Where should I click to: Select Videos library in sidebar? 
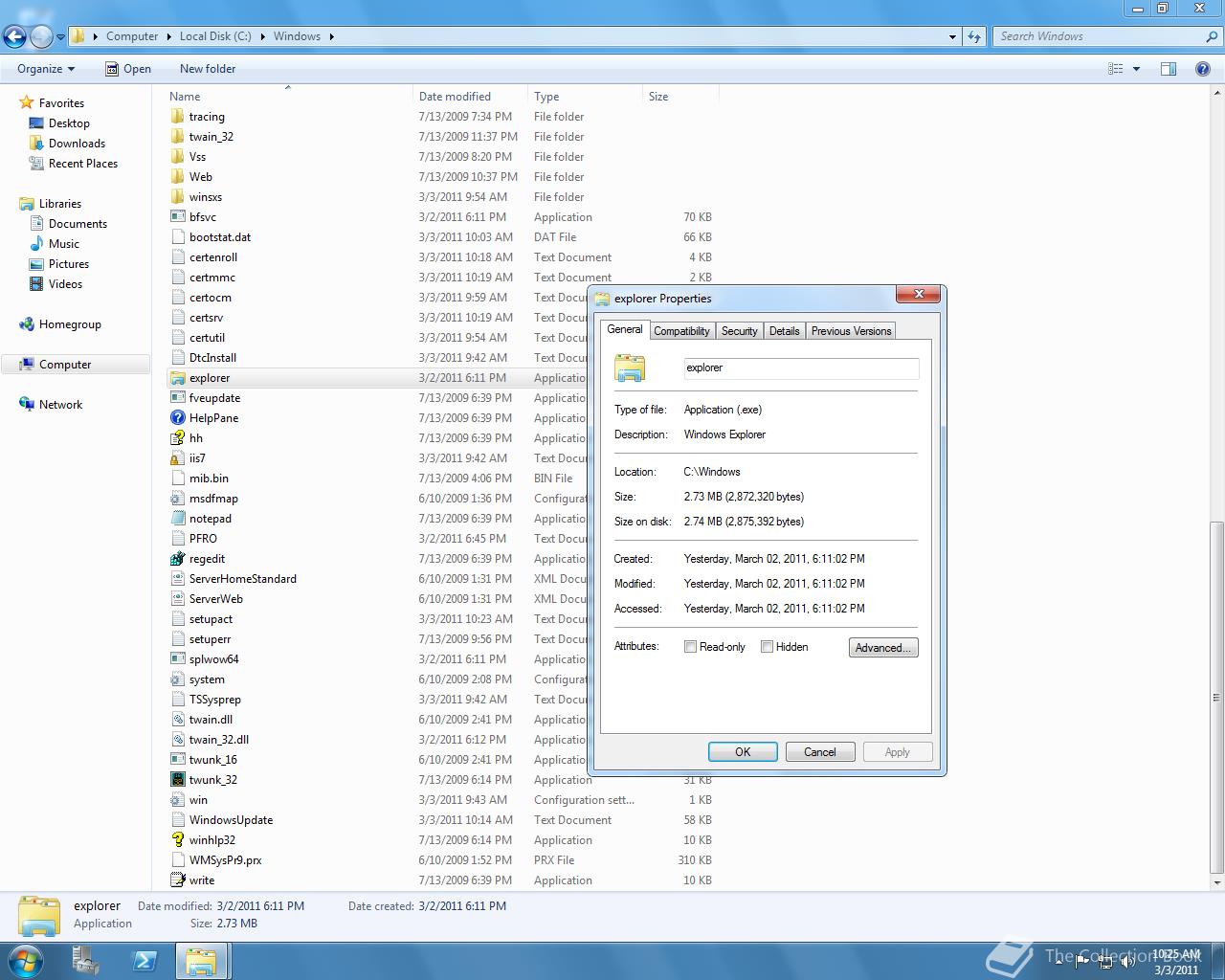tap(65, 284)
